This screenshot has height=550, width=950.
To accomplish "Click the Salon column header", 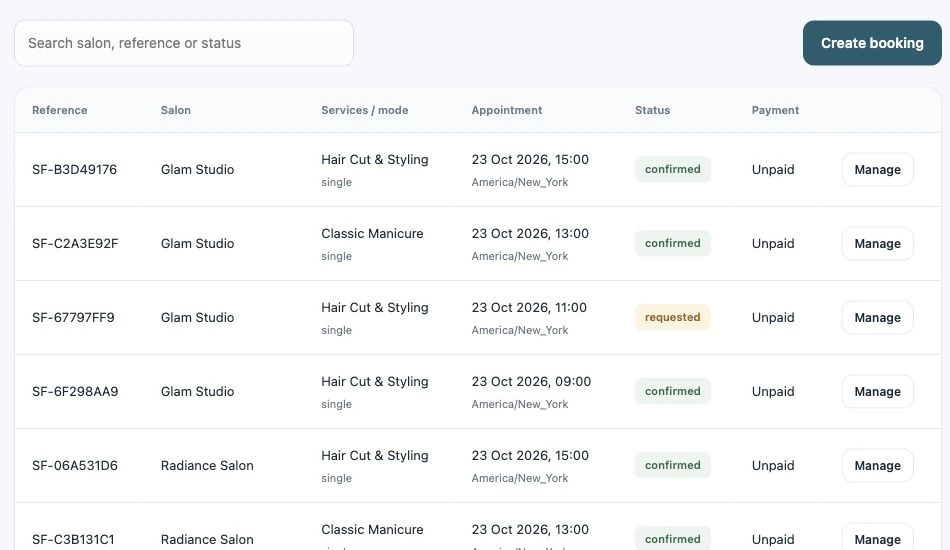I will point(176,110).
